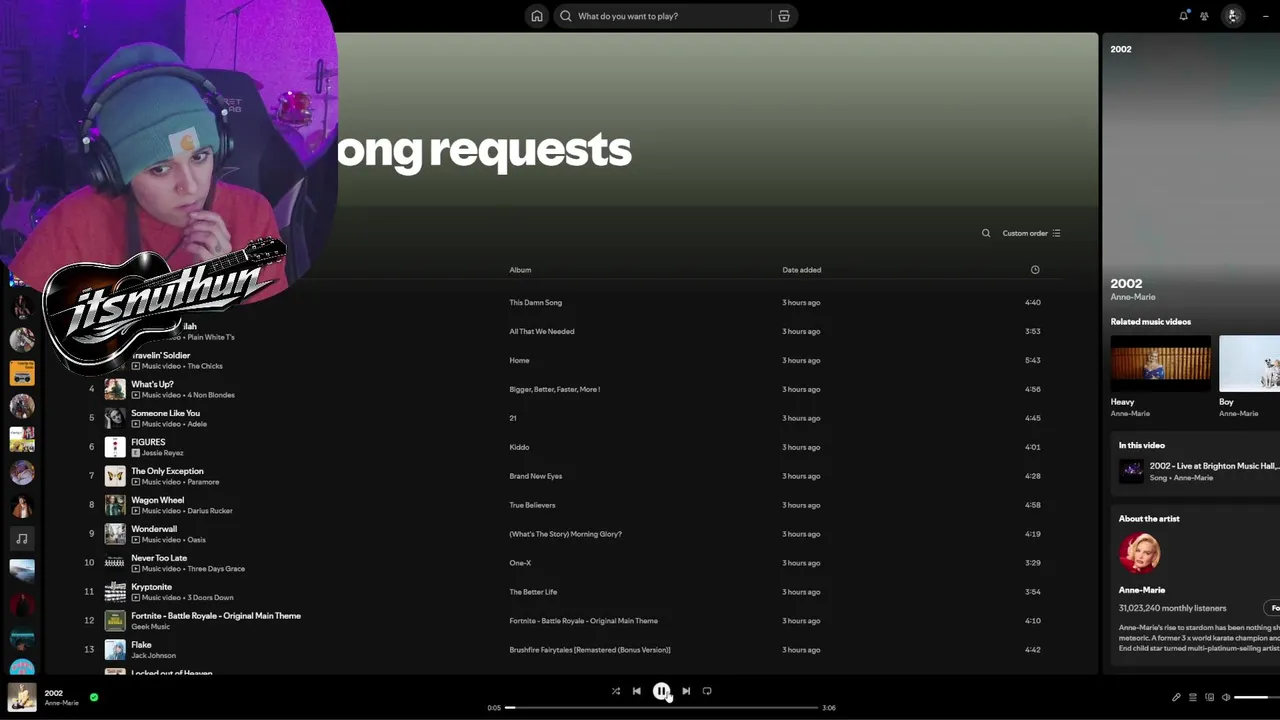Open artist link Darius Rucker
This screenshot has width=1280, height=720.
210,511
